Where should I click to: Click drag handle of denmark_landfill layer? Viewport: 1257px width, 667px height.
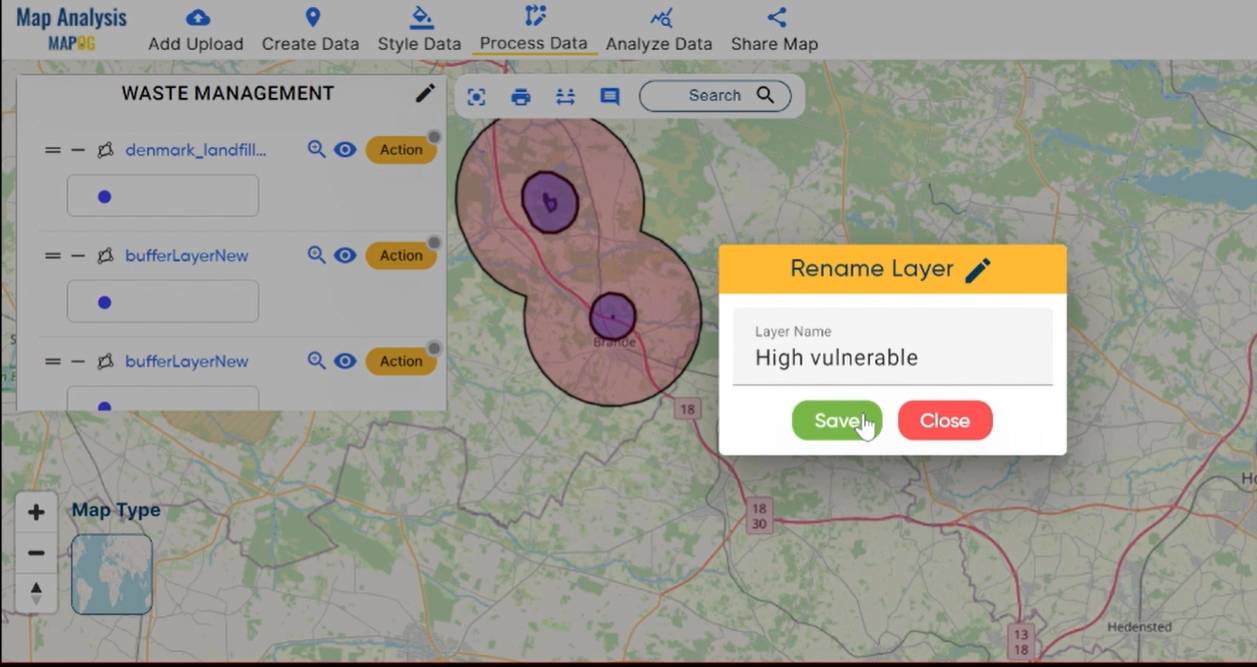pyautogui.click(x=53, y=150)
